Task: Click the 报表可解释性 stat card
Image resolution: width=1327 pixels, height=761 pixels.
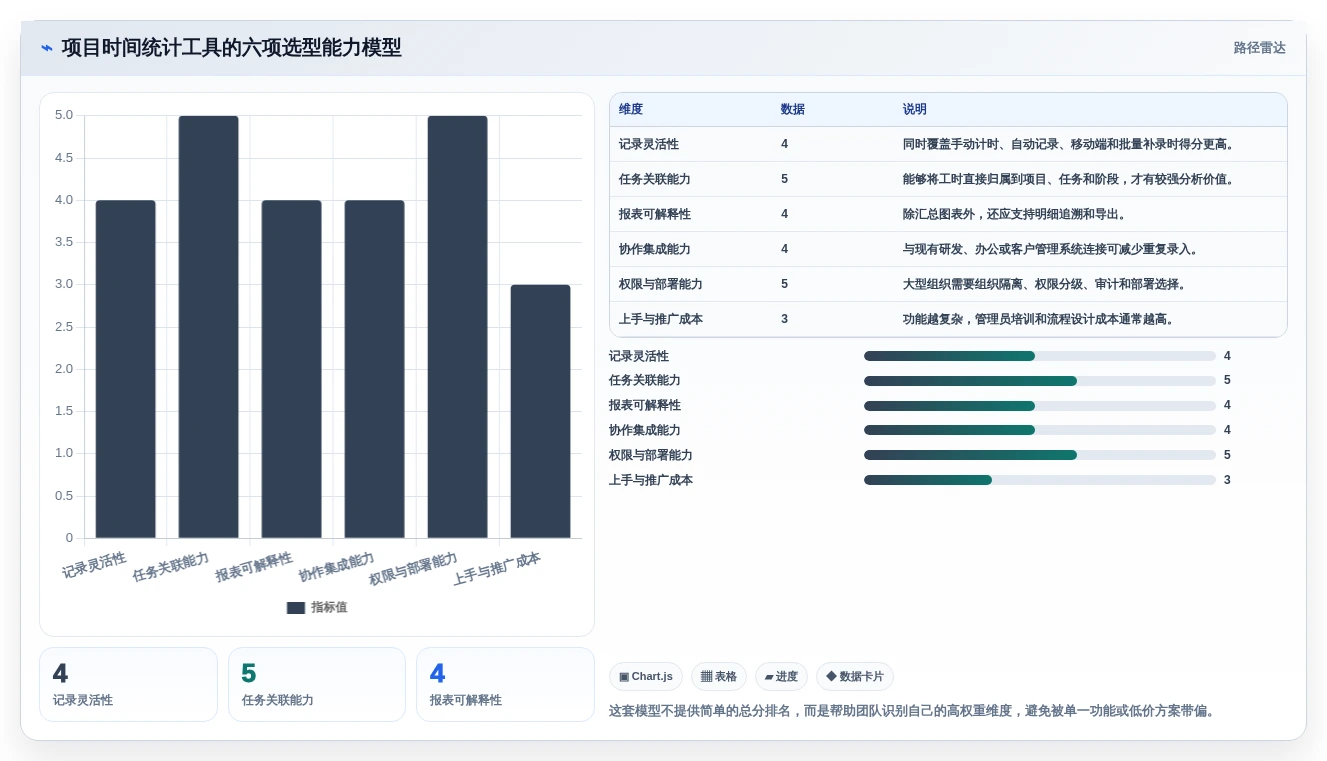Action: [505, 684]
